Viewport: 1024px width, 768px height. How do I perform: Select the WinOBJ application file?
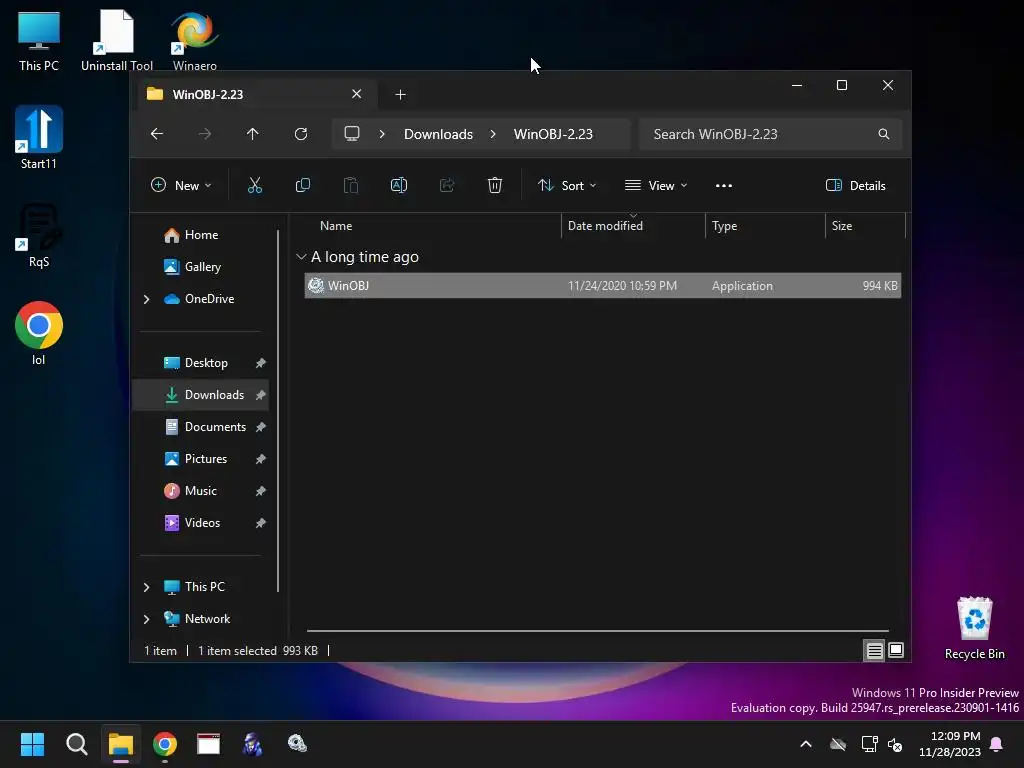coord(603,286)
